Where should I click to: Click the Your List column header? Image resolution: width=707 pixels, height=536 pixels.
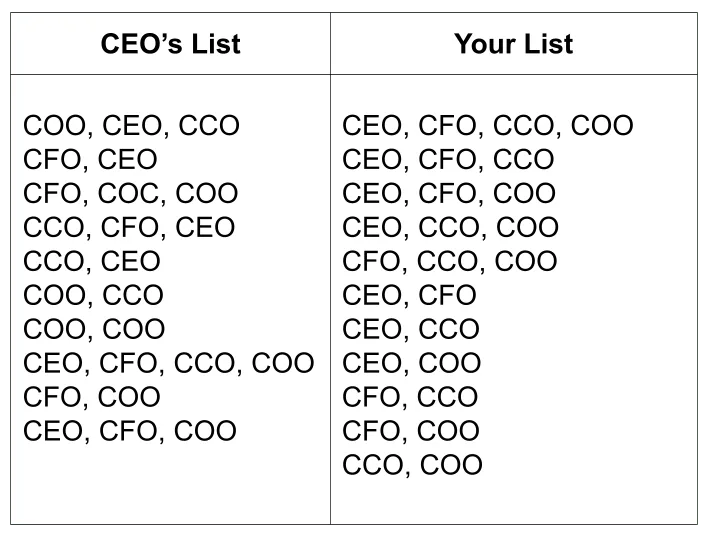(513, 44)
